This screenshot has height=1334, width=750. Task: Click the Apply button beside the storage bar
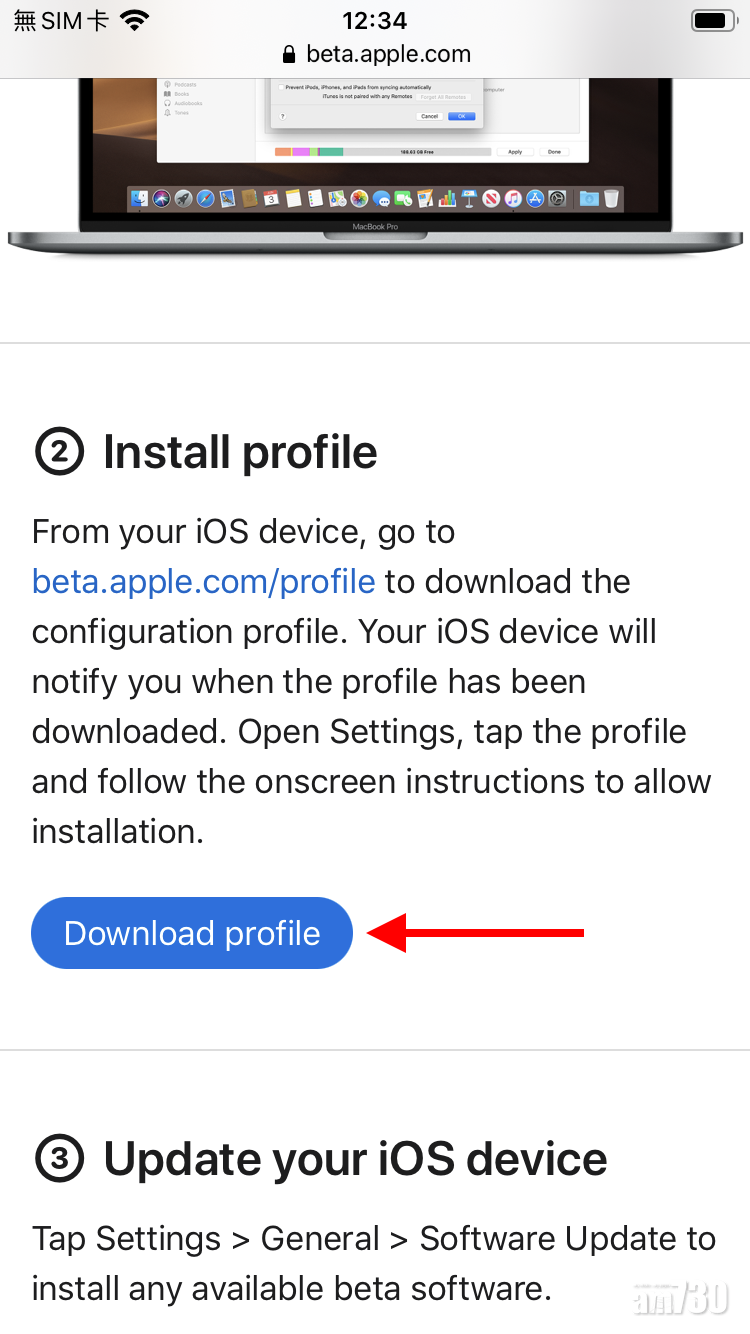coord(515,152)
